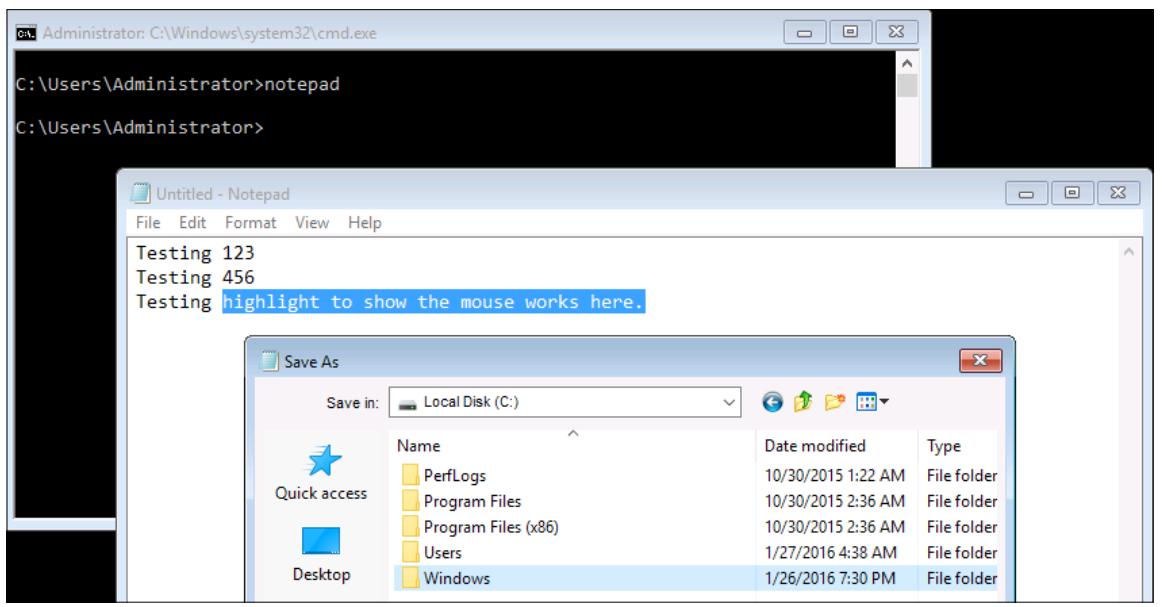Create a new folder icon in Save As

(x=834, y=402)
